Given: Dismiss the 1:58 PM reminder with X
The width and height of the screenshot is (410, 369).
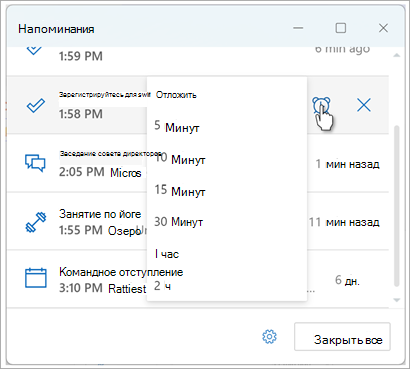Looking at the screenshot, I should tap(364, 106).
